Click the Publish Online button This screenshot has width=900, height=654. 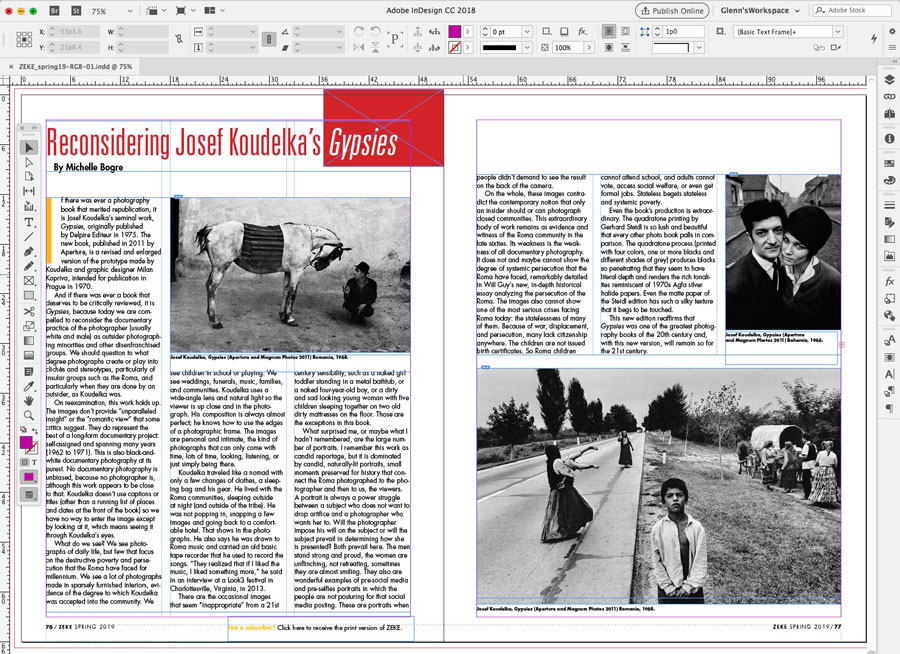click(672, 10)
